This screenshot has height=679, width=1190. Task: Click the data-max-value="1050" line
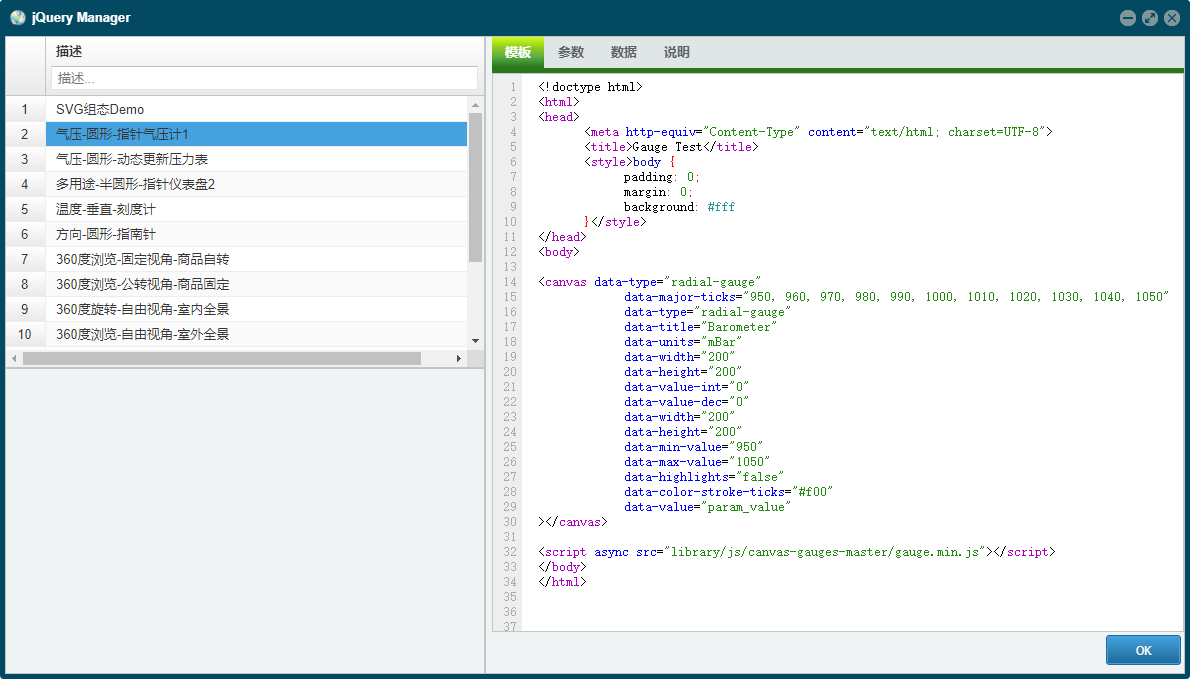coord(697,462)
